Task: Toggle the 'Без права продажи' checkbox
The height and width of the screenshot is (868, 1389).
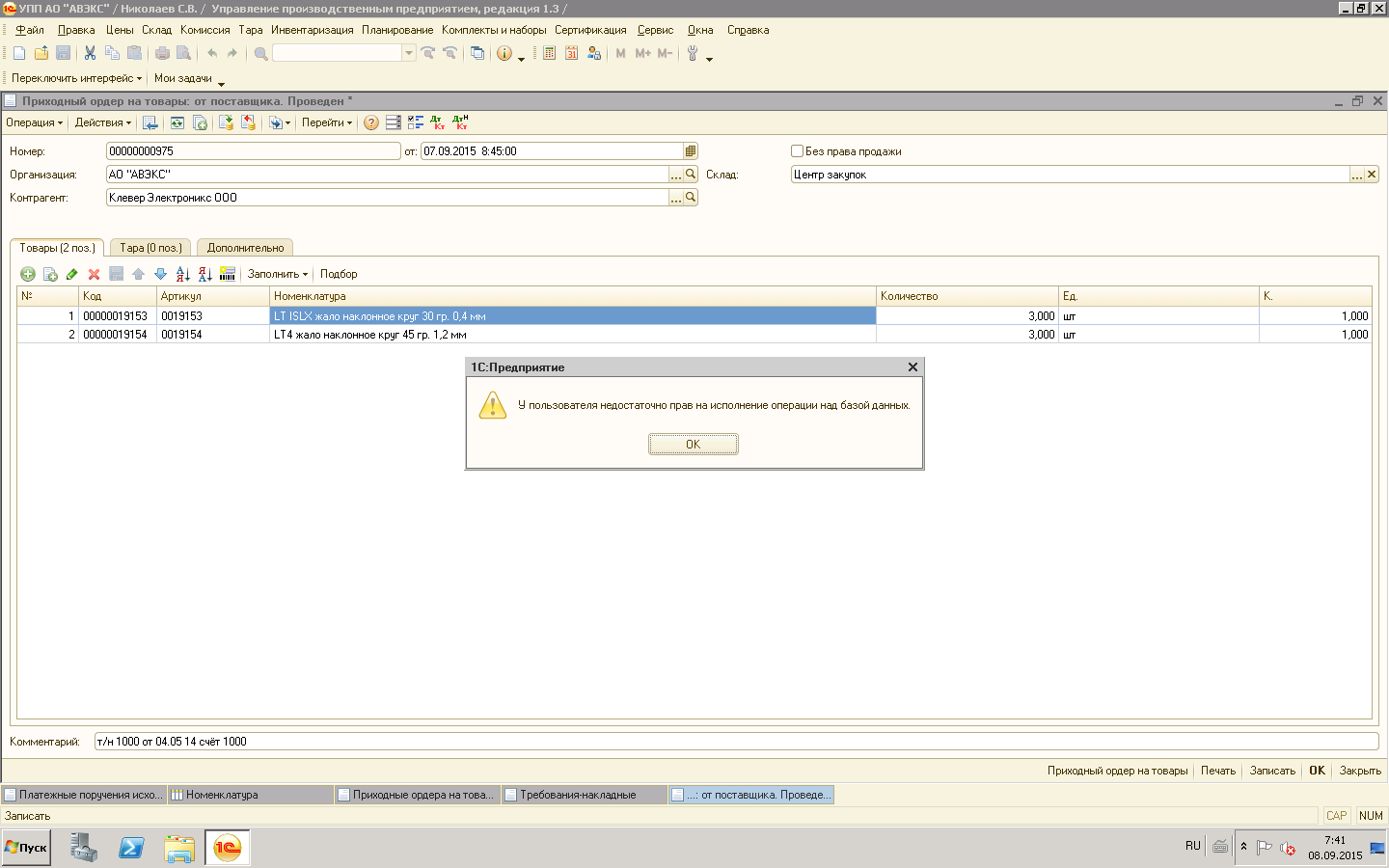Action: [797, 151]
